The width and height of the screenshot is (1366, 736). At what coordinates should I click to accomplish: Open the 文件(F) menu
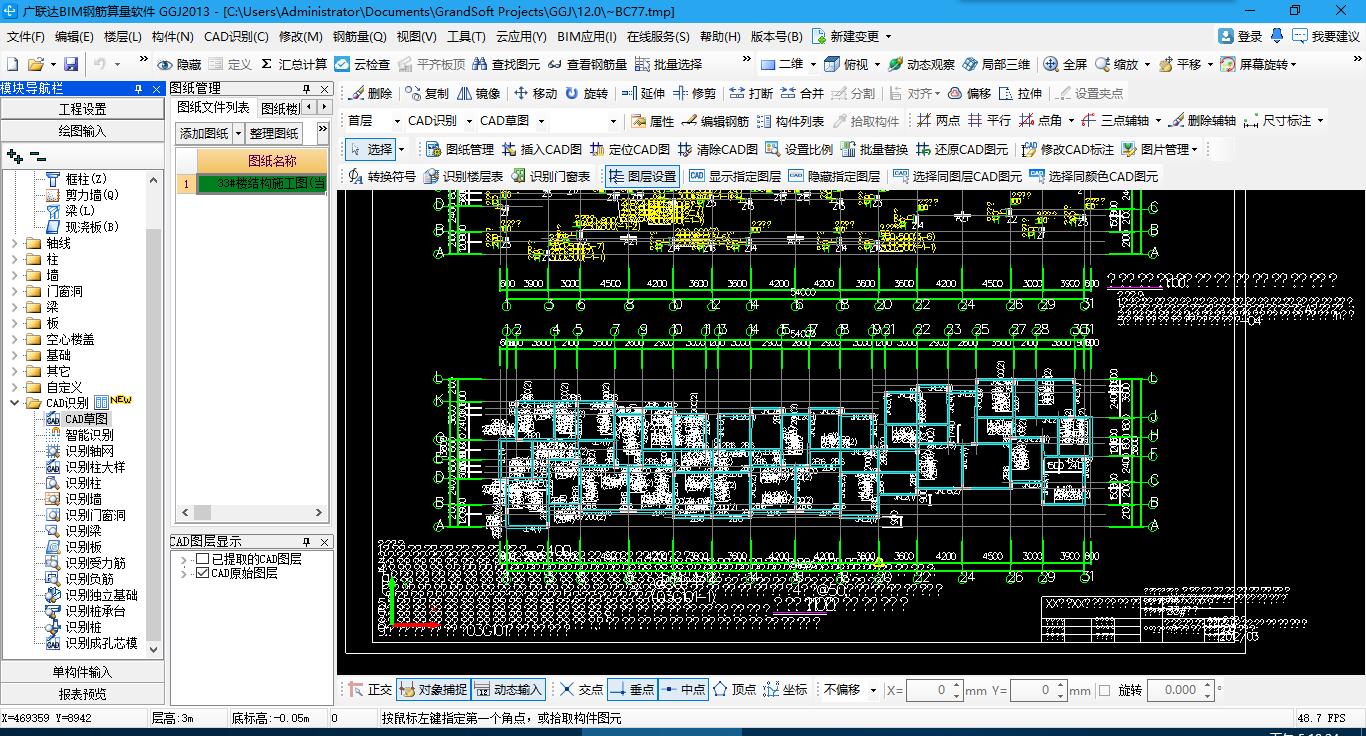26,36
